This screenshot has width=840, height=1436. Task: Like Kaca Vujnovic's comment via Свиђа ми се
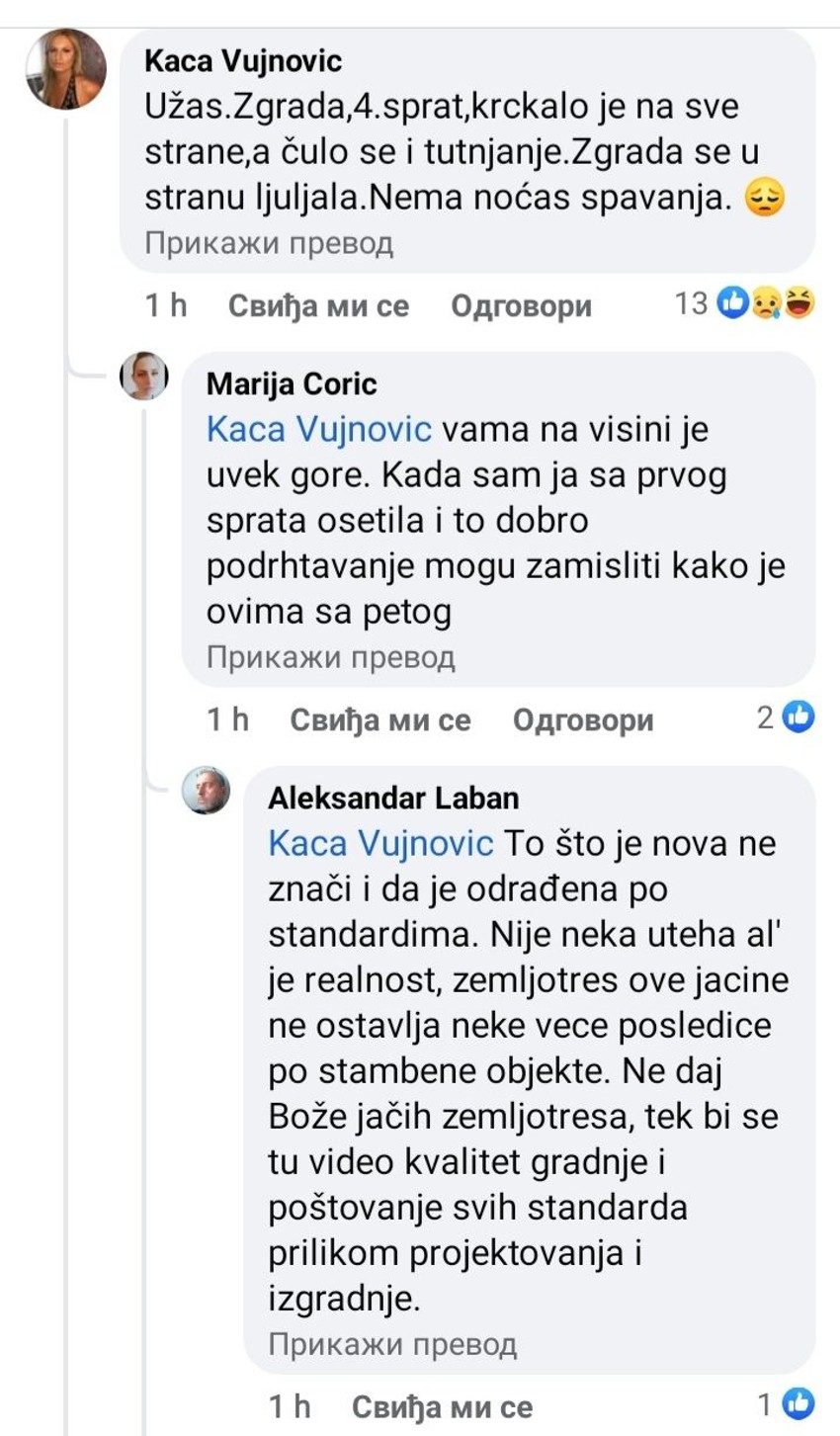(x=318, y=306)
